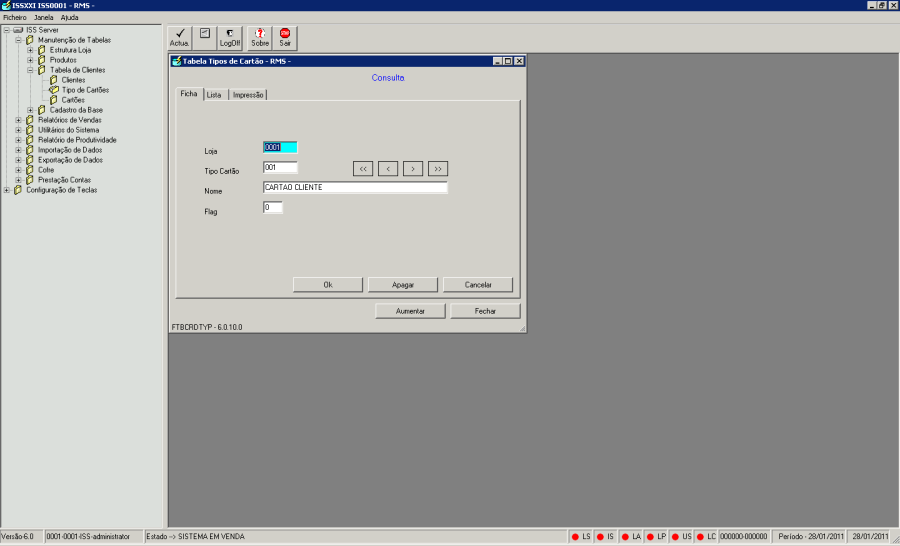Collapse the Manutenção de Tabelas node
This screenshot has height=546, width=900.
(18, 40)
